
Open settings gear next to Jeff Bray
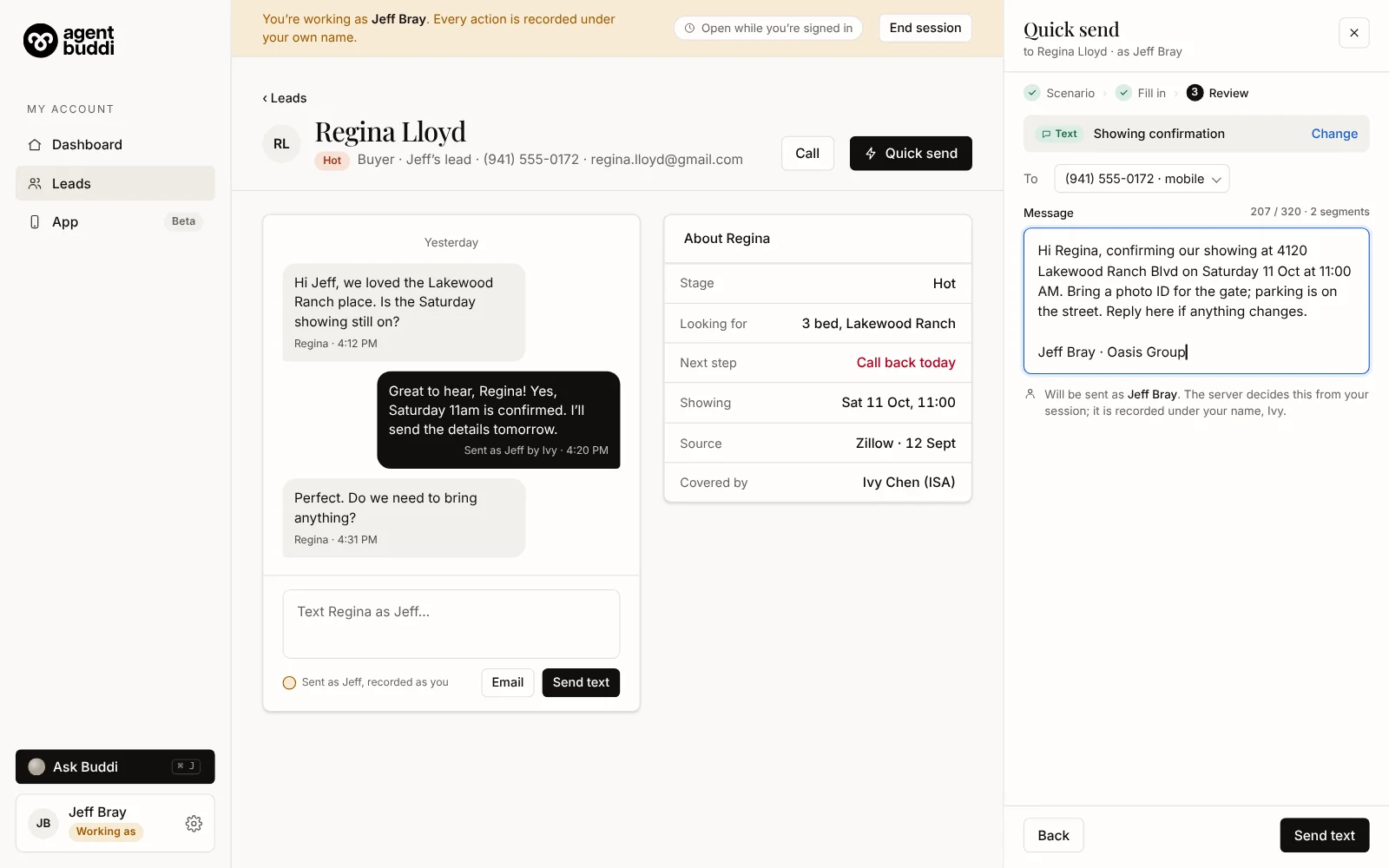[194, 824]
